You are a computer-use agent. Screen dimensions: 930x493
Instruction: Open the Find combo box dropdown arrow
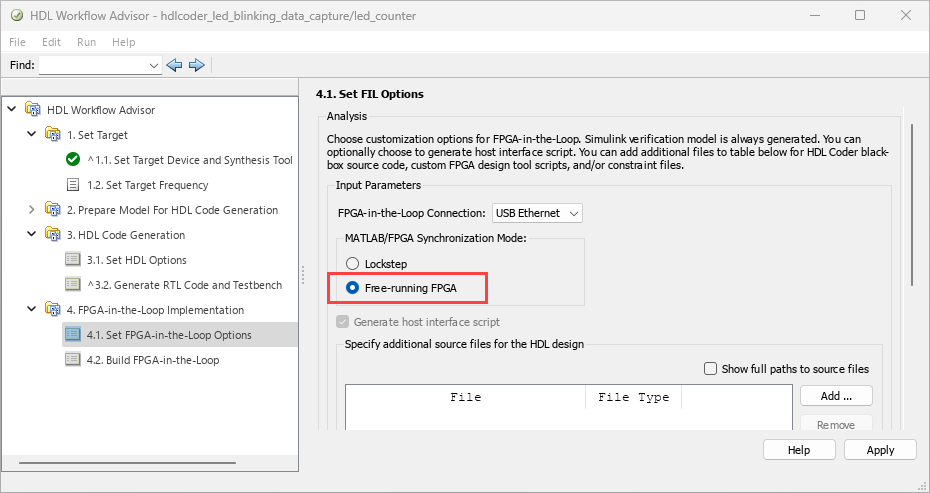(x=154, y=65)
